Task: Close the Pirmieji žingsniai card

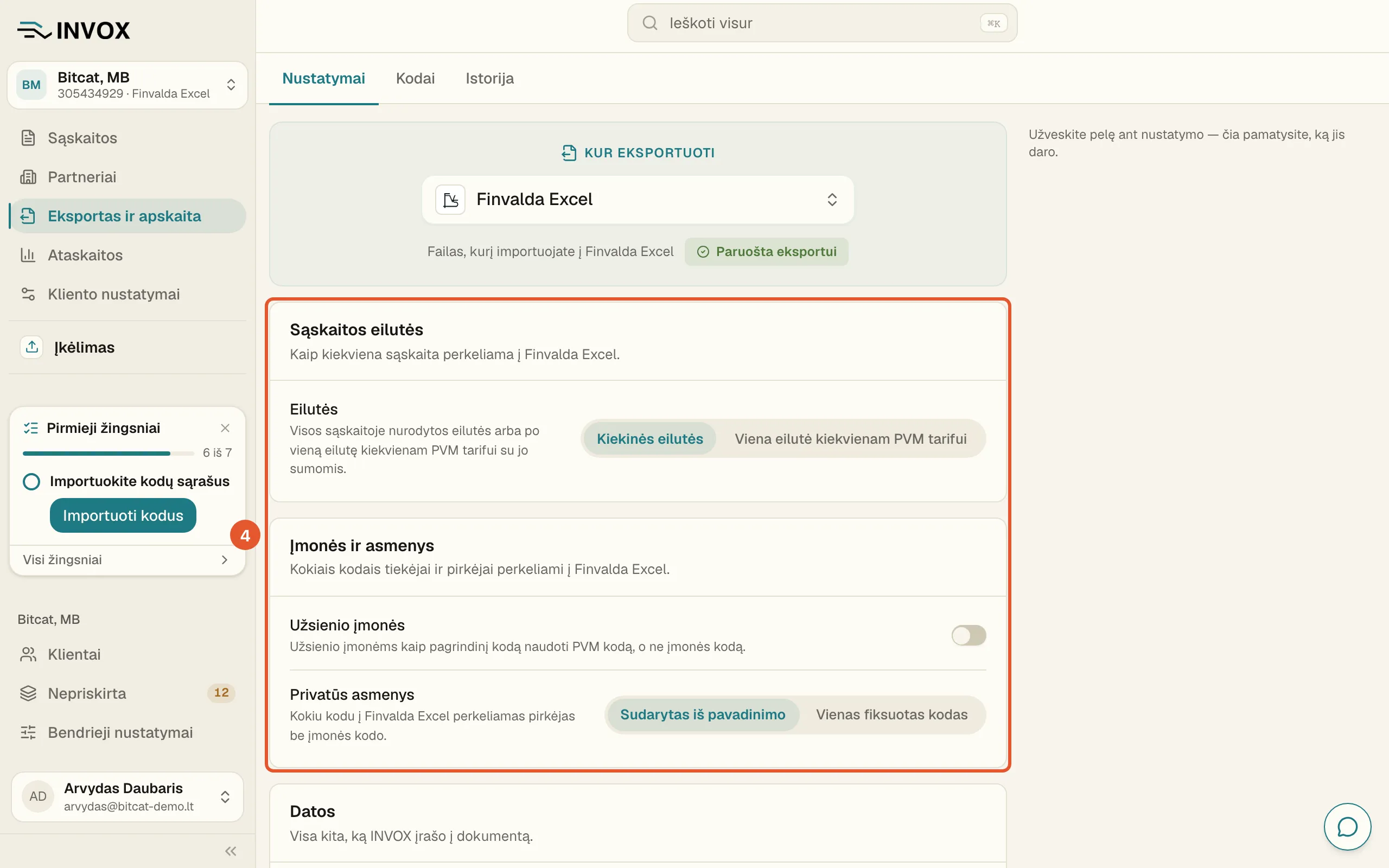Action: pos(225,427)
